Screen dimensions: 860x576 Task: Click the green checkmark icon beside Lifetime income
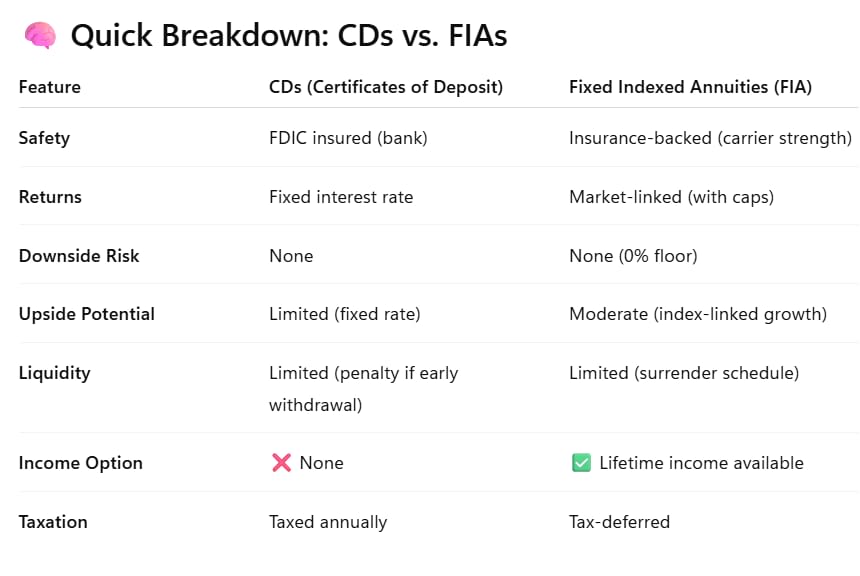point(581,463)
